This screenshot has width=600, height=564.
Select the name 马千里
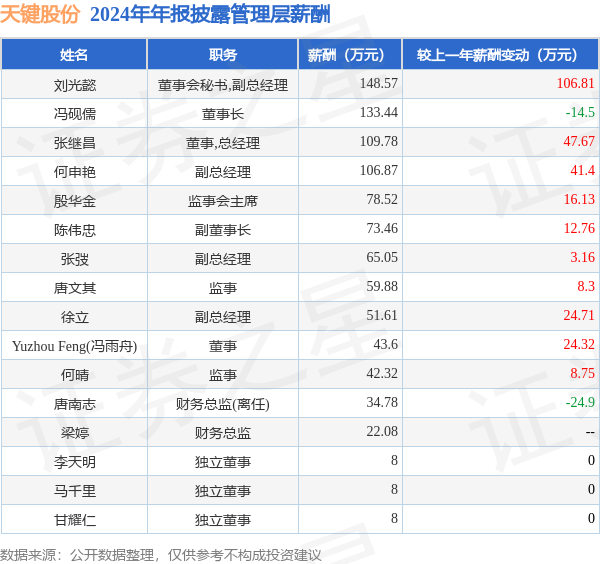point(75,491)
